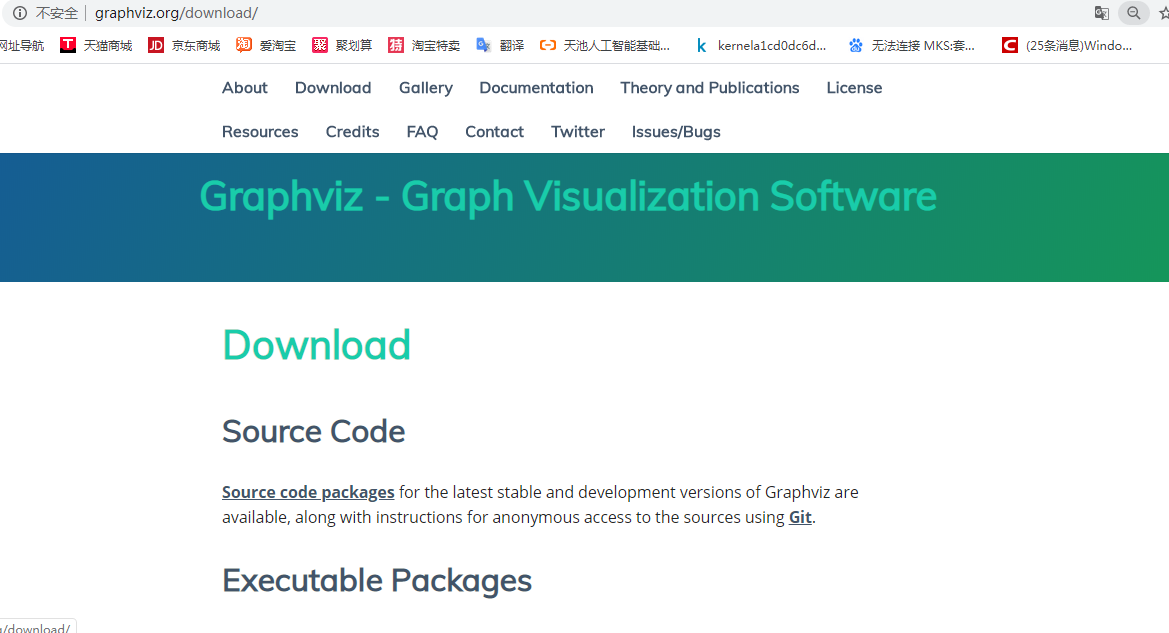
Task: Go to the FAQ section
Action: coord(422,131)
